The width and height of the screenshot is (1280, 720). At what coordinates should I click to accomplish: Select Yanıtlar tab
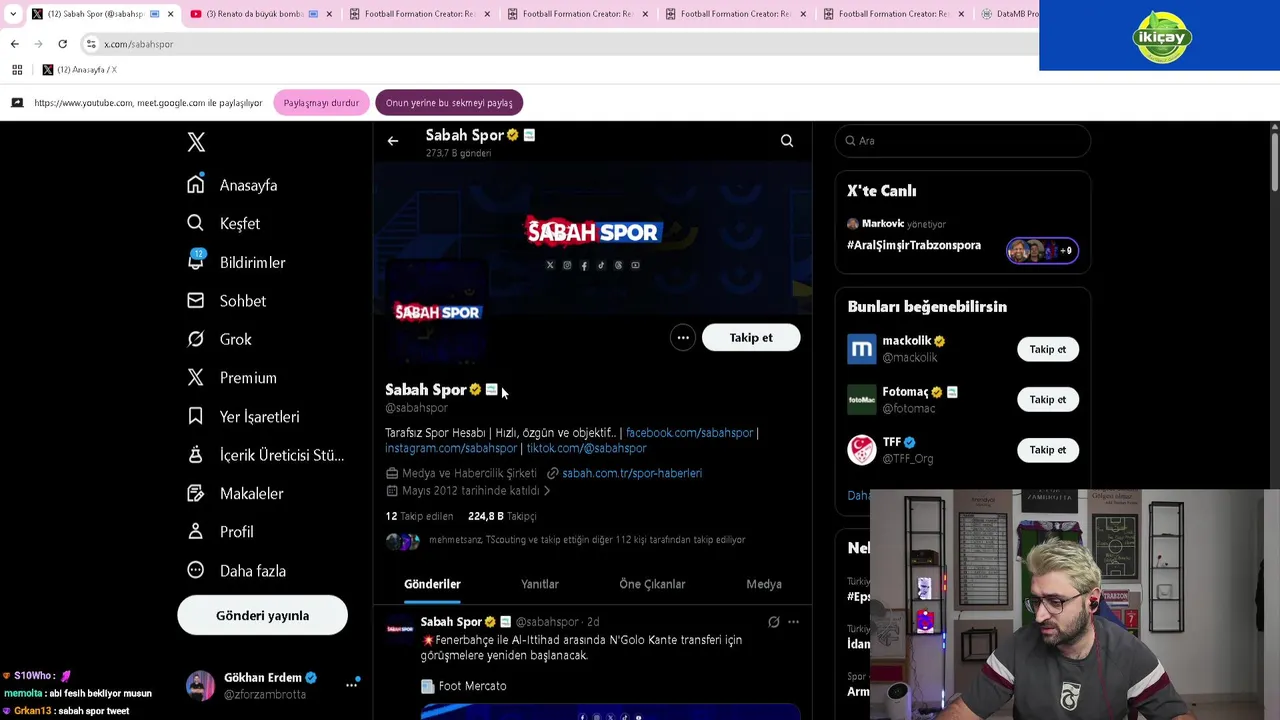click(x=540, y=584)
